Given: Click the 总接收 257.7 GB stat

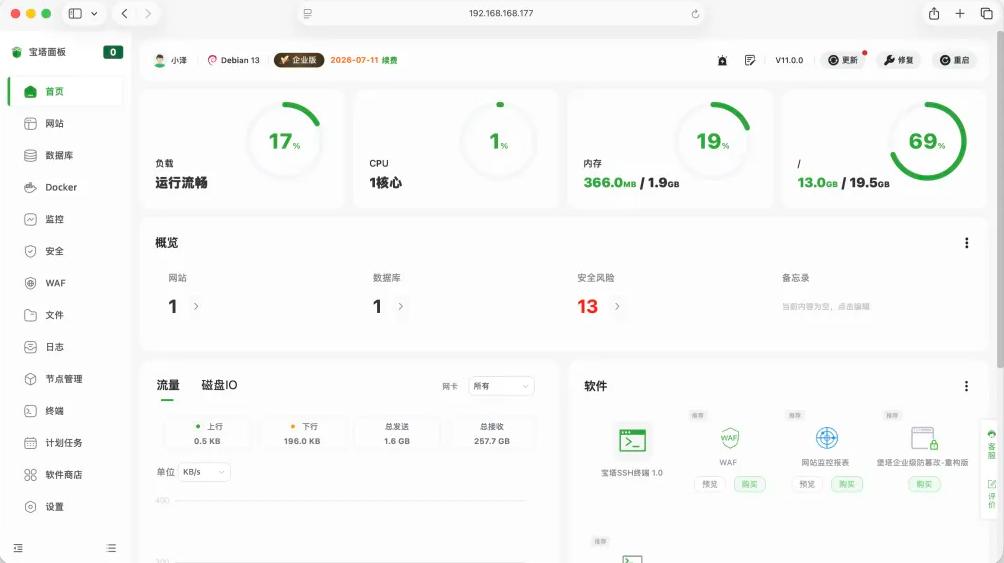Looking at the screenshot, I should (492, 434).
